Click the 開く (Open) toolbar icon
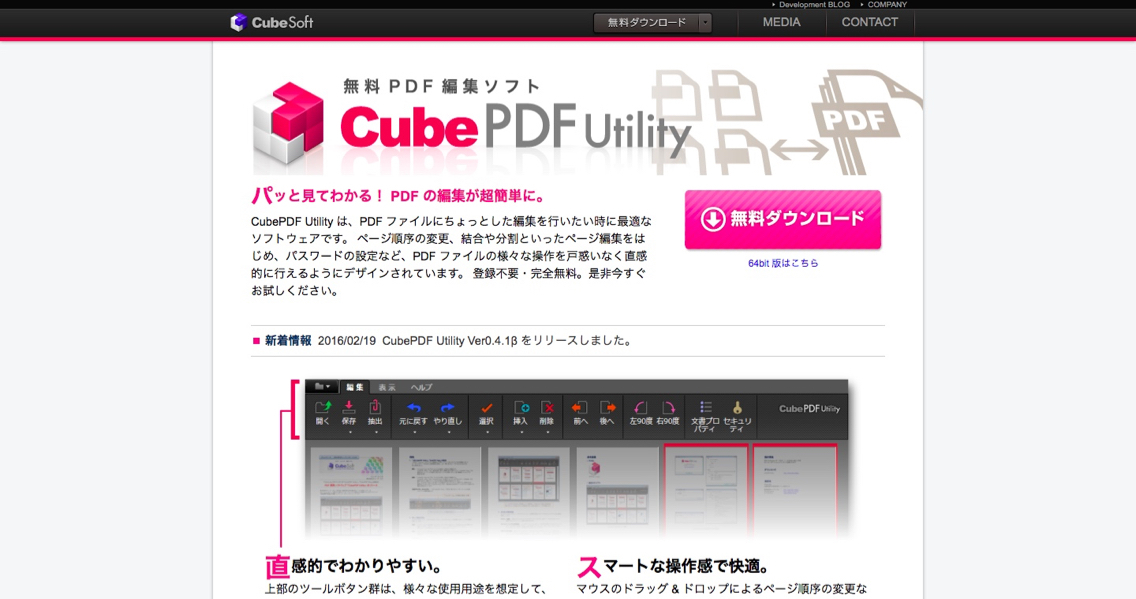Image resolution: width=1136 pixels, height=599 pixels. point(323,408)
